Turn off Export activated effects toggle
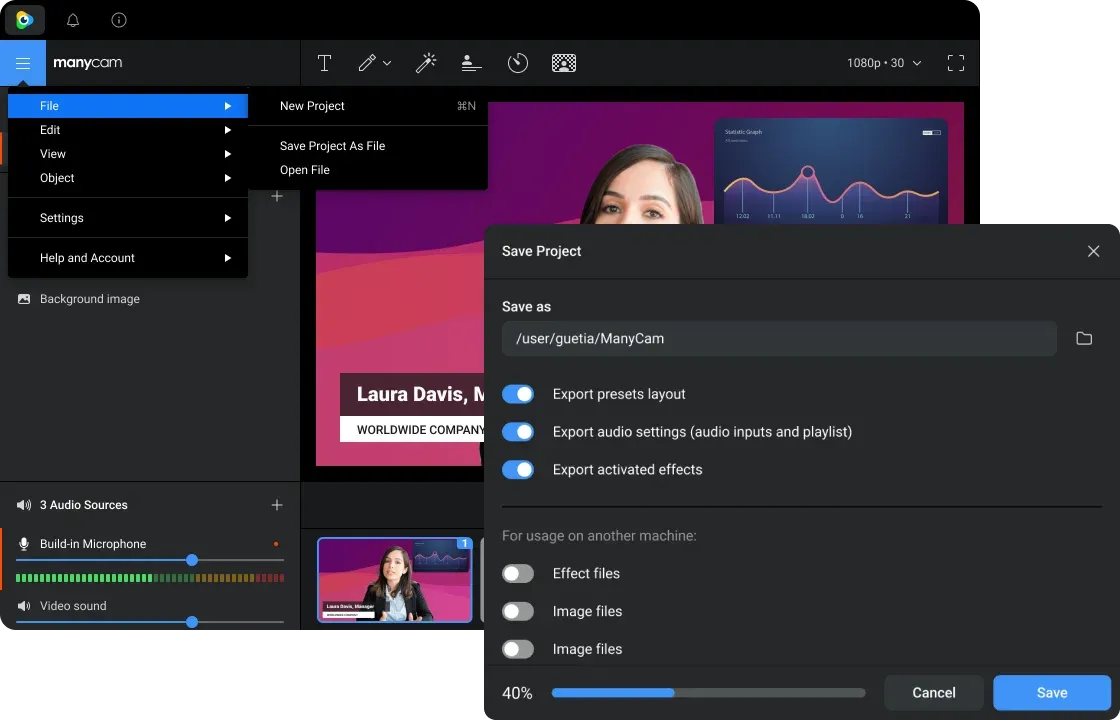This screenshot has height=720, width=1120. tap(518, 470)
